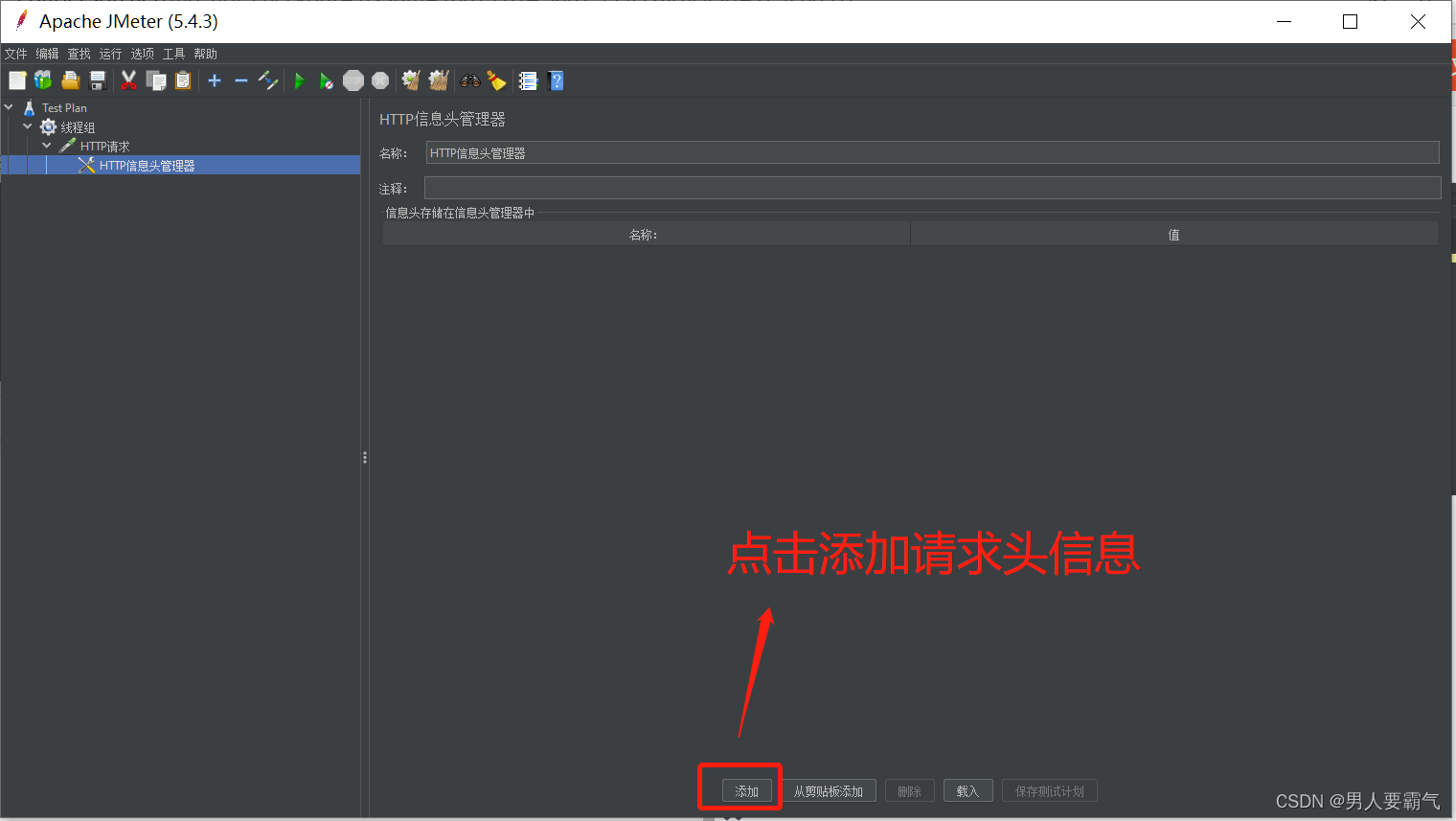Open search using binoculars icon
The height and width of the screenshot is (821, 1456).
[x=469, y=80]
